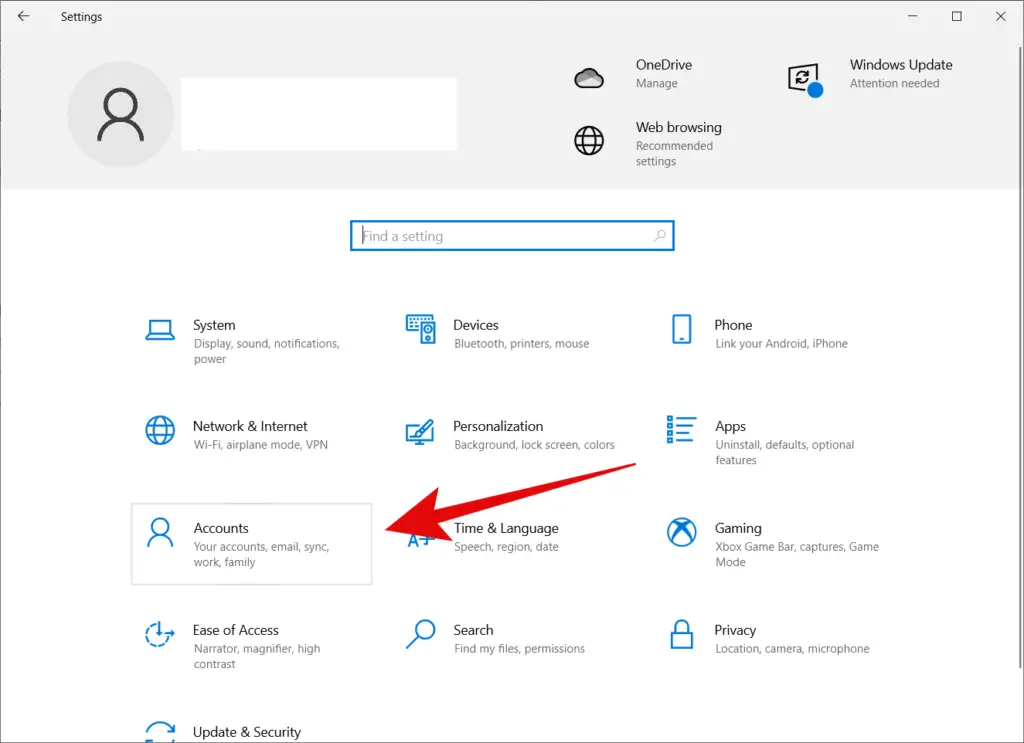This screenshot has width=1024, height=743.
Task: Click the Web browsing globe icon
Action: click(x=588, y=140)
